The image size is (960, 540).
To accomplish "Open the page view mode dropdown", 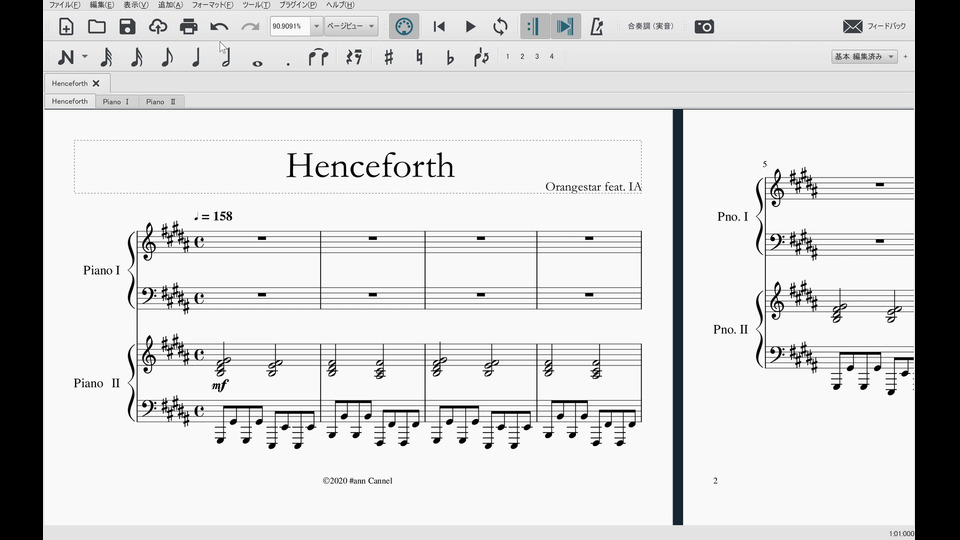I will pos(350,26).
